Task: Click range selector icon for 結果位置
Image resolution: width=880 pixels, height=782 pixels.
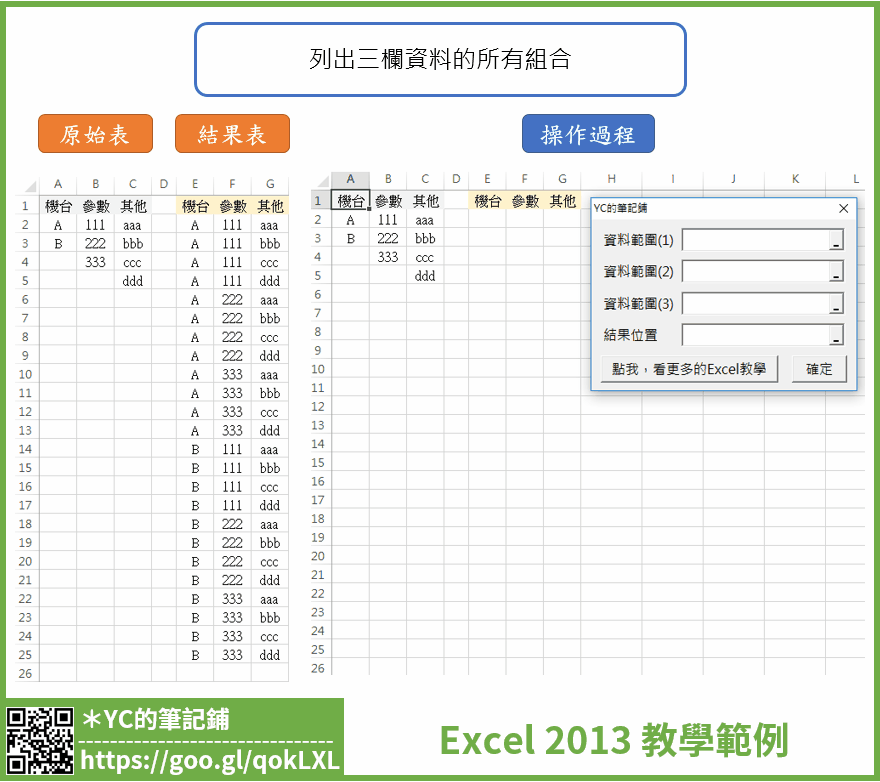Action: point(836,336)
